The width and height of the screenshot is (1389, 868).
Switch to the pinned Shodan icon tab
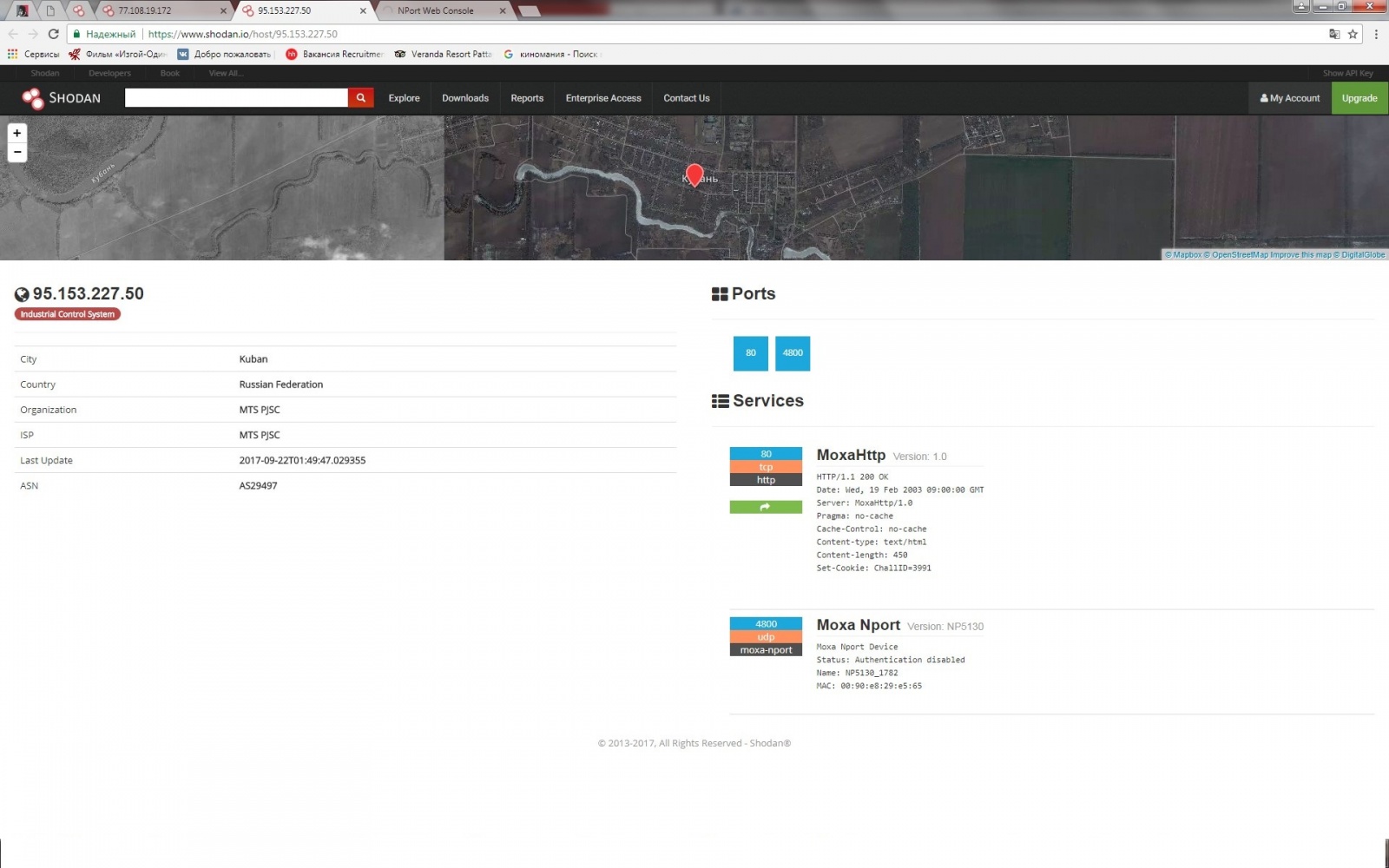(79, 11)
